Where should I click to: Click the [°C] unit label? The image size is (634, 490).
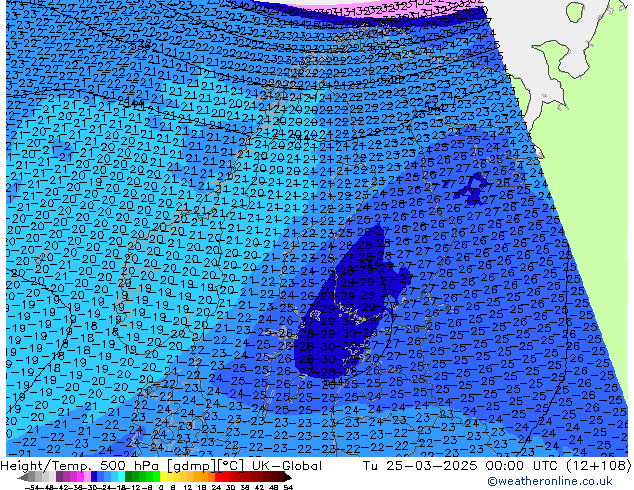coord(228,466)
